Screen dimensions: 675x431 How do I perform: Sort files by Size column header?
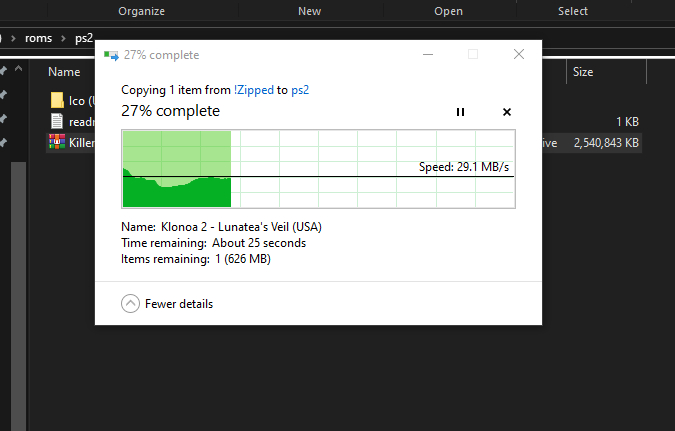coord(583,72)
